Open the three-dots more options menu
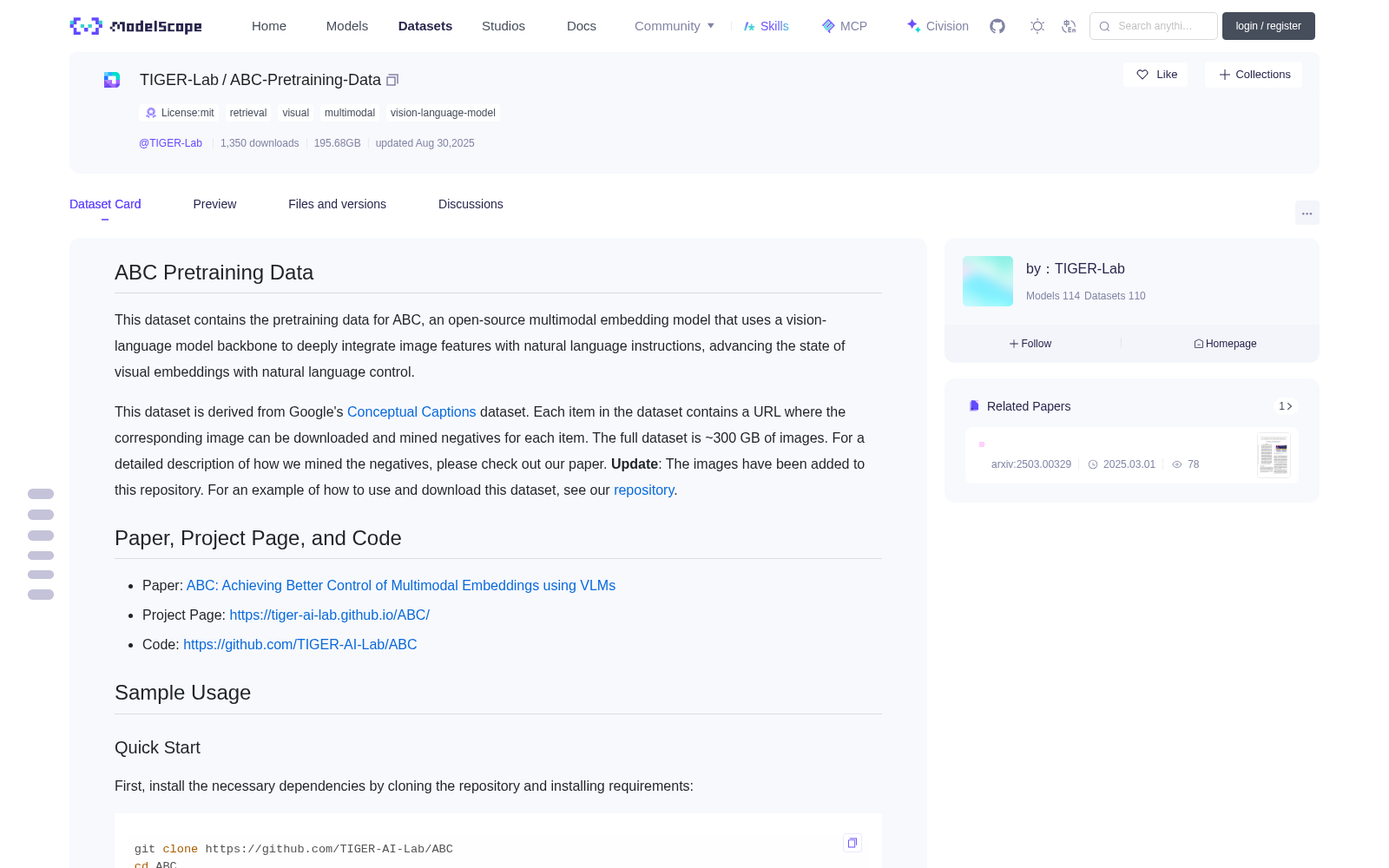The width and height of the screenshot is (1389, 868). tap(1307, 214)
